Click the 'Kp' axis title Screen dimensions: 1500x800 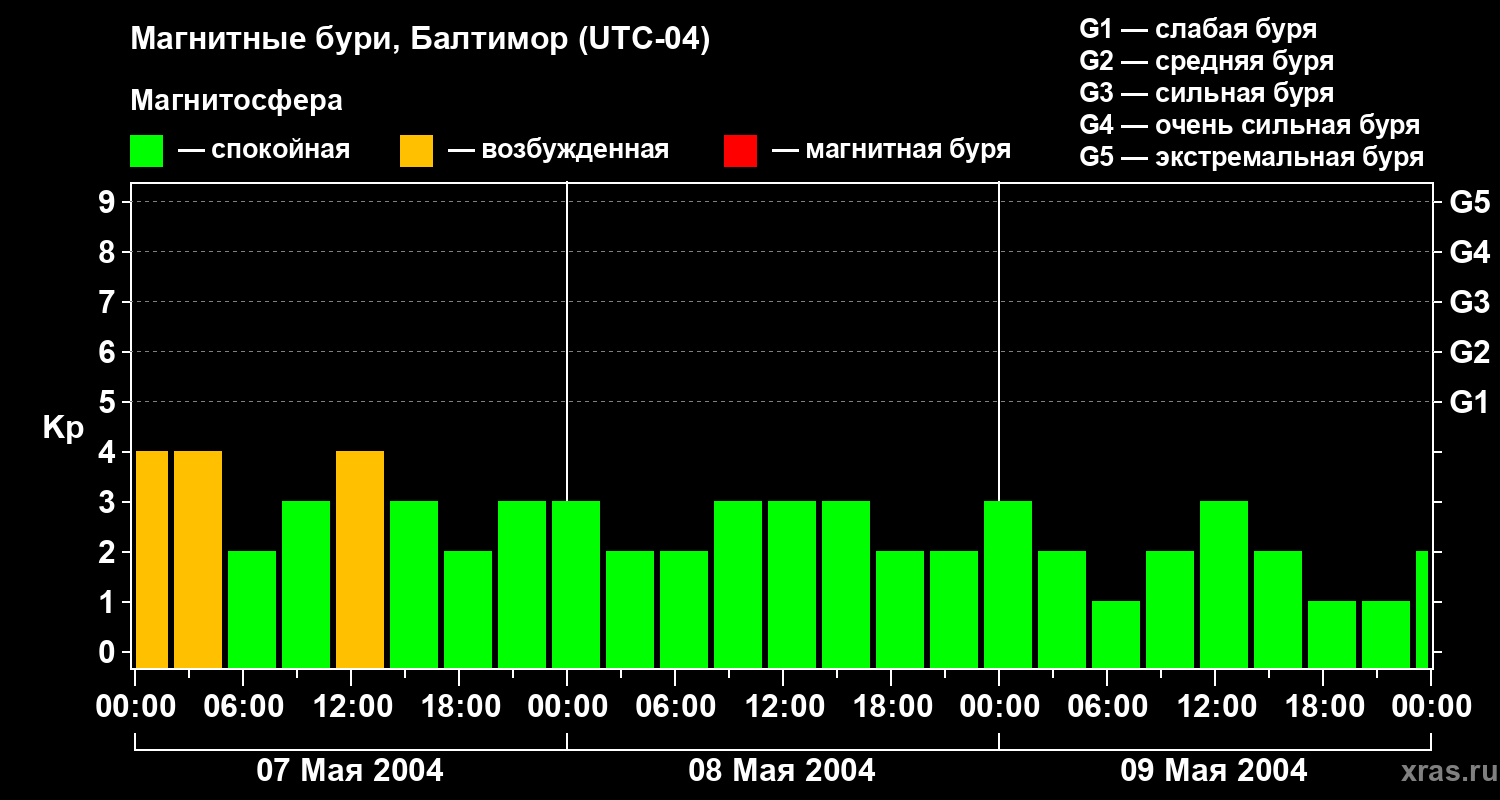coord(63,428)
